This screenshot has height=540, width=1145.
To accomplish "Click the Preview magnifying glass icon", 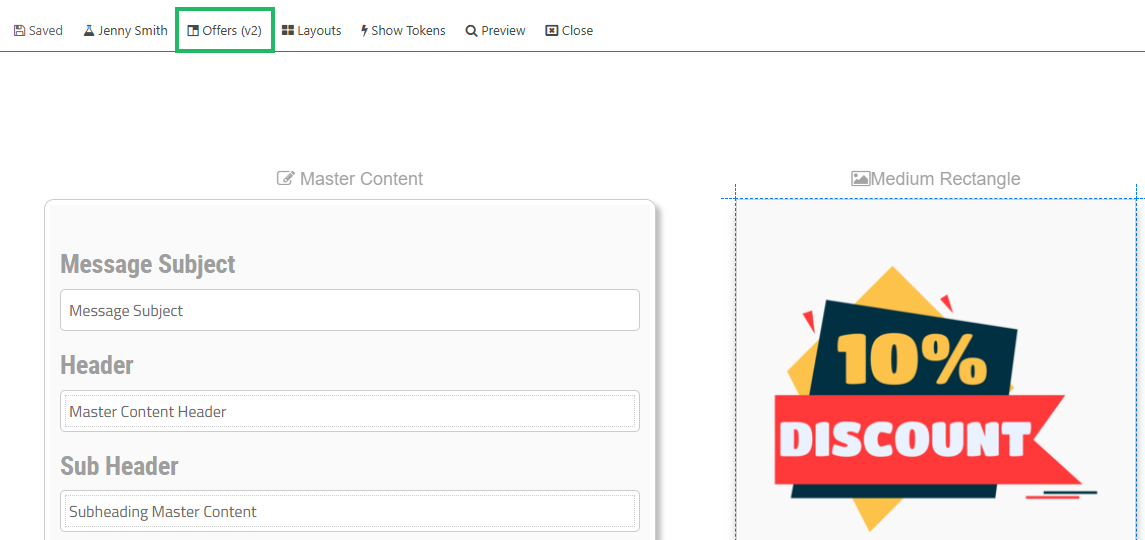I will pos(471,31).
